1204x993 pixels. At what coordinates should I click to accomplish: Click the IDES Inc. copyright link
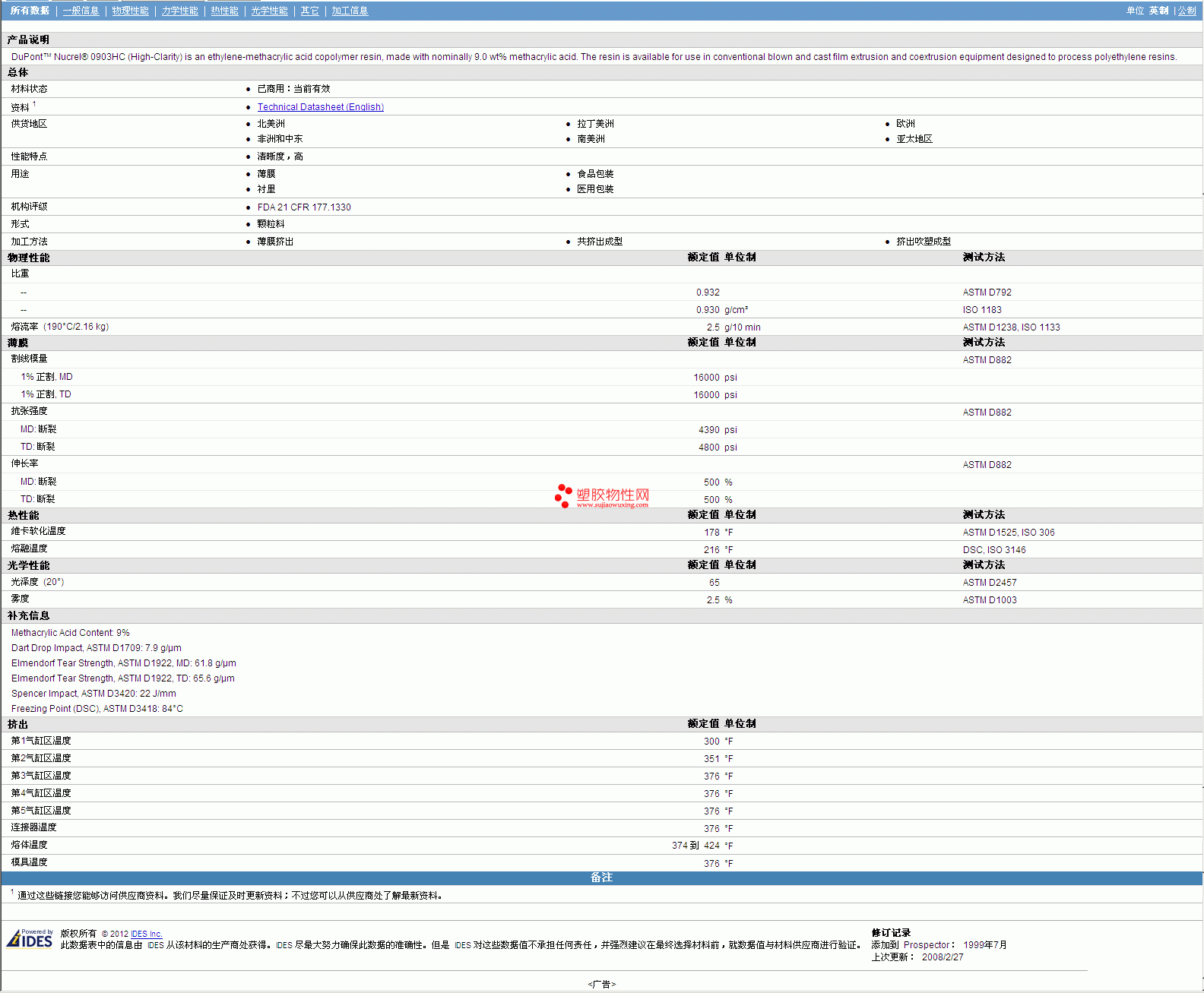click(x=146, y=934)
